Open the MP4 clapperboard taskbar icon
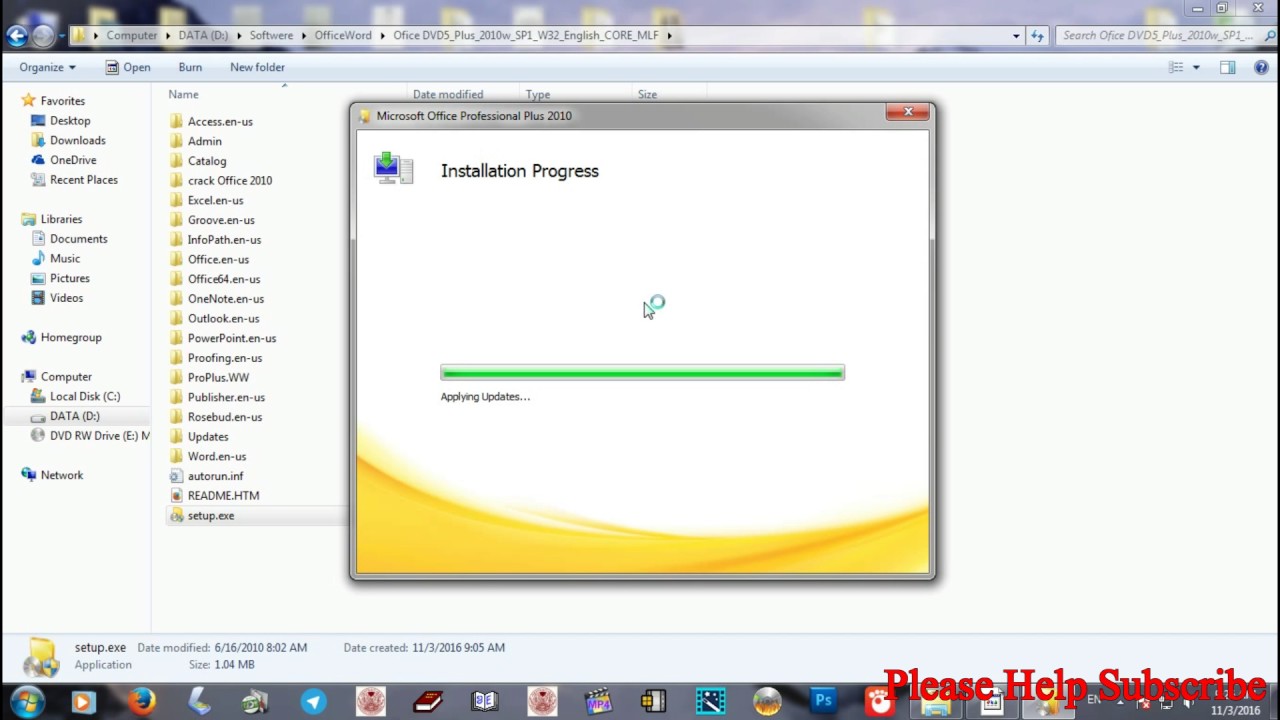 point(598,702)
